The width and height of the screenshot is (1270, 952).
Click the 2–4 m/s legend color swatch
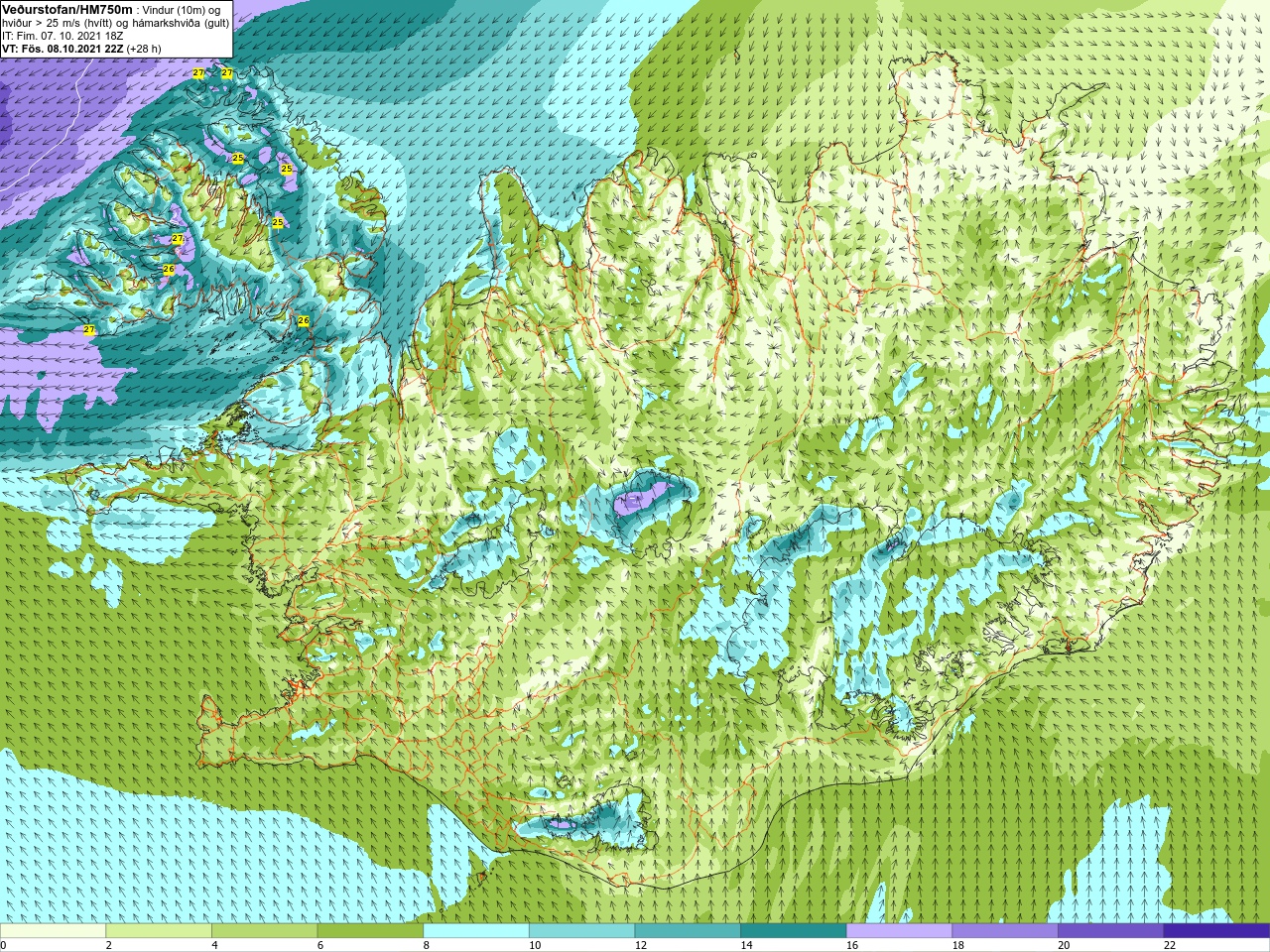click(159, 931)
